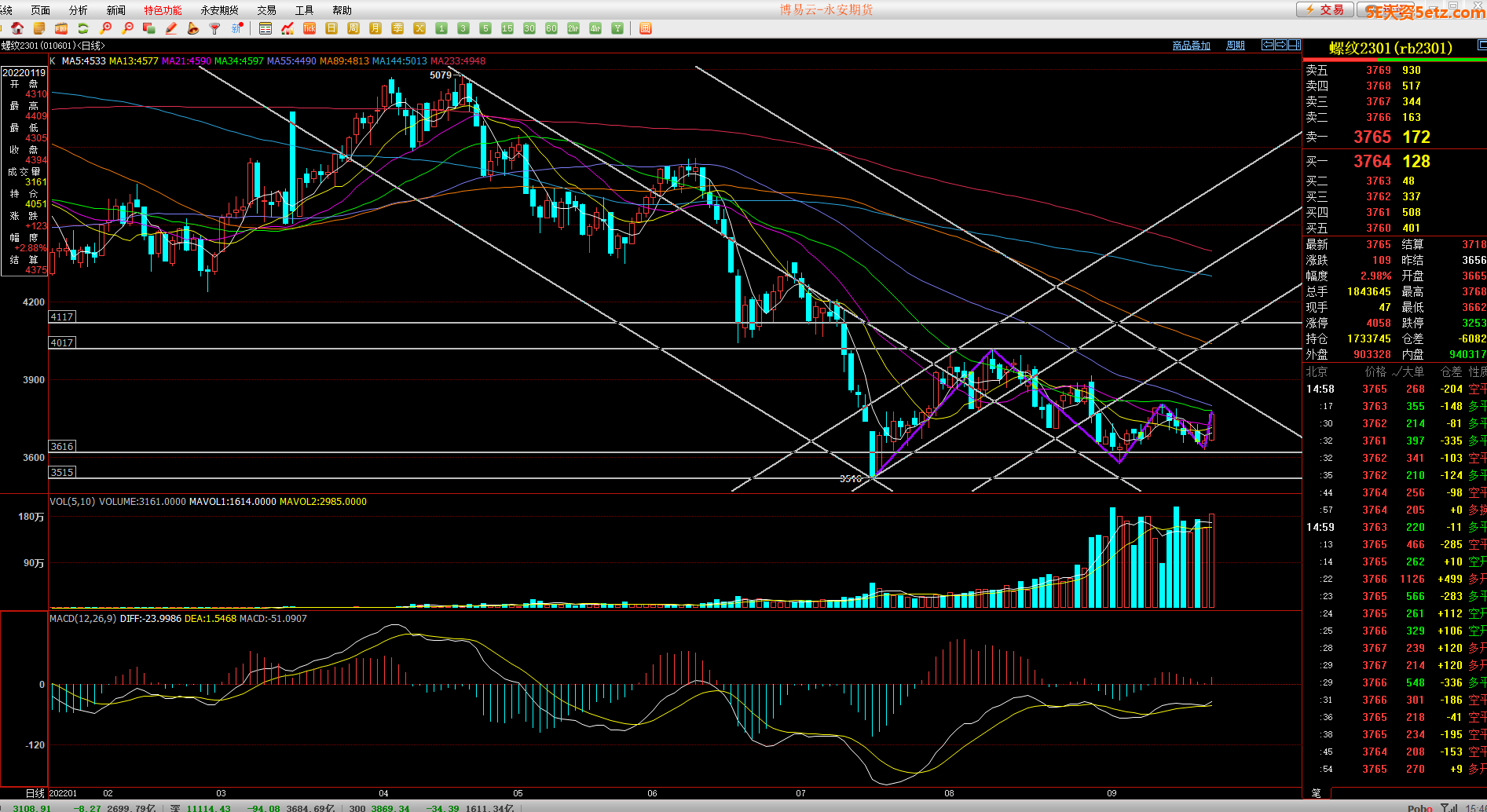Select the 1-minute period icon

coord(441,28)
